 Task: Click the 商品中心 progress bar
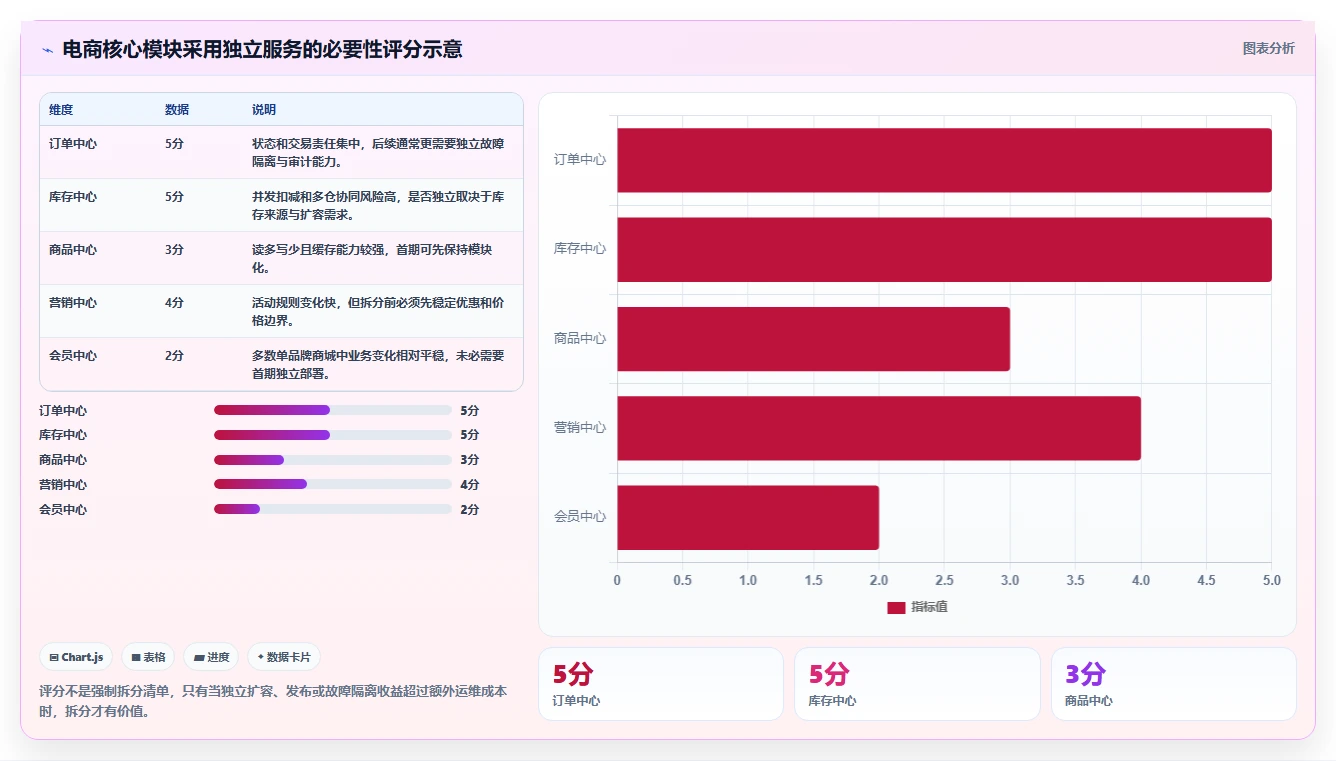click(x=333, y=460)
